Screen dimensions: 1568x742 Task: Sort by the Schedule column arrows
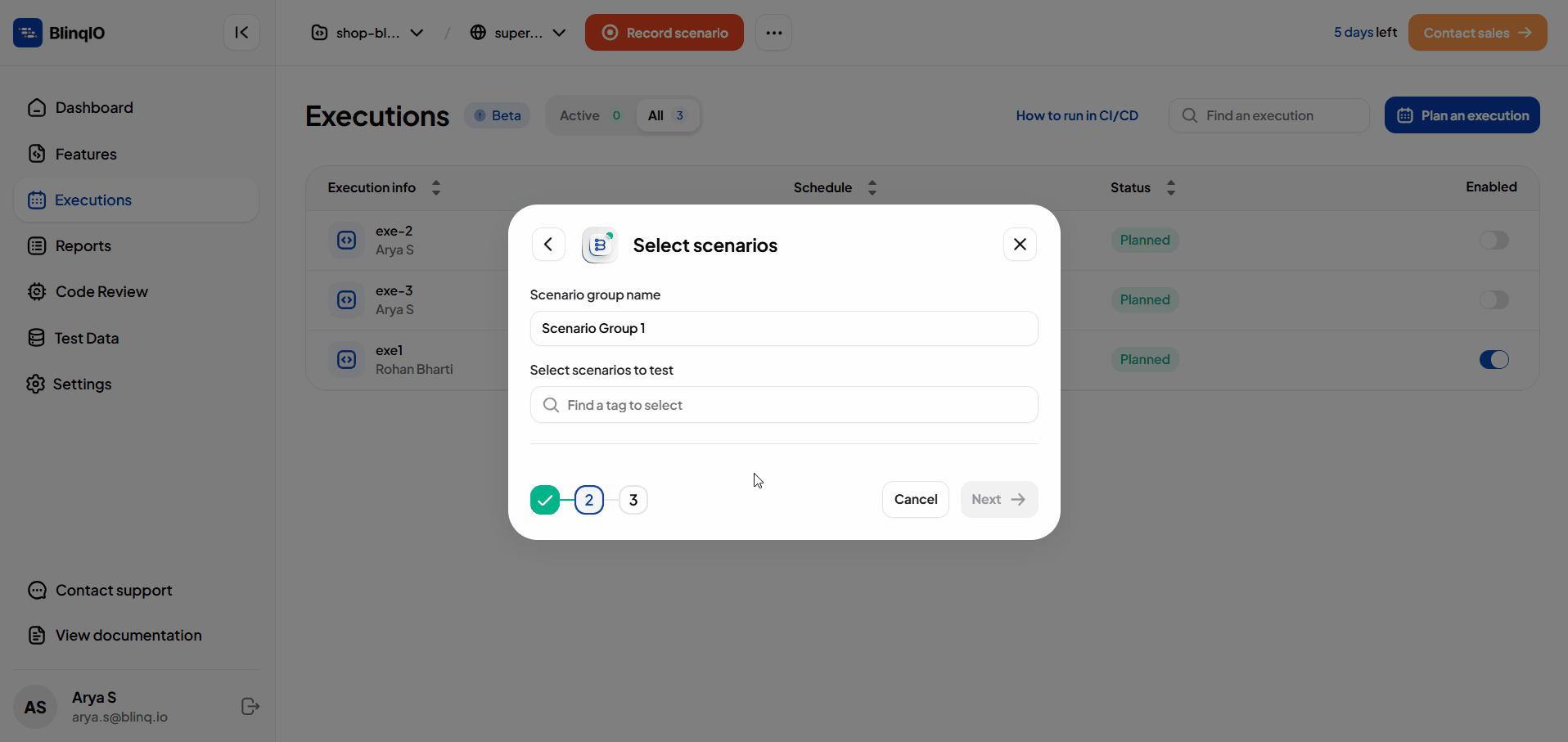click(x=872, y=187)
